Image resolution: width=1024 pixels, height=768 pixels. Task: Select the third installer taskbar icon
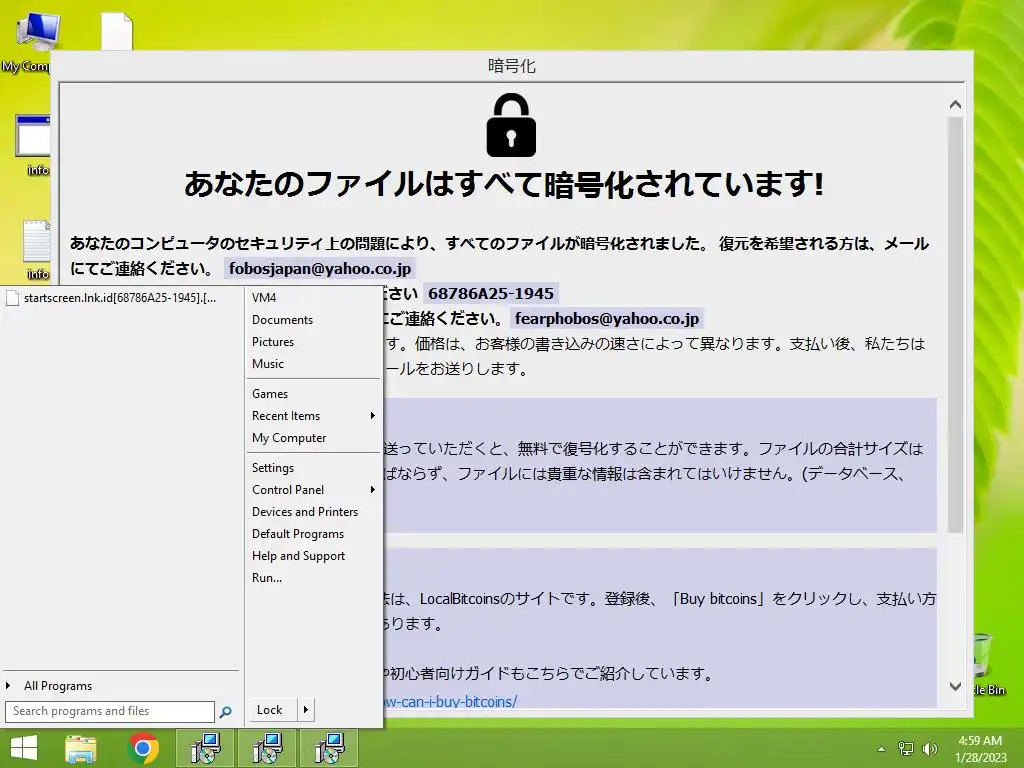(x=329, y=748)
